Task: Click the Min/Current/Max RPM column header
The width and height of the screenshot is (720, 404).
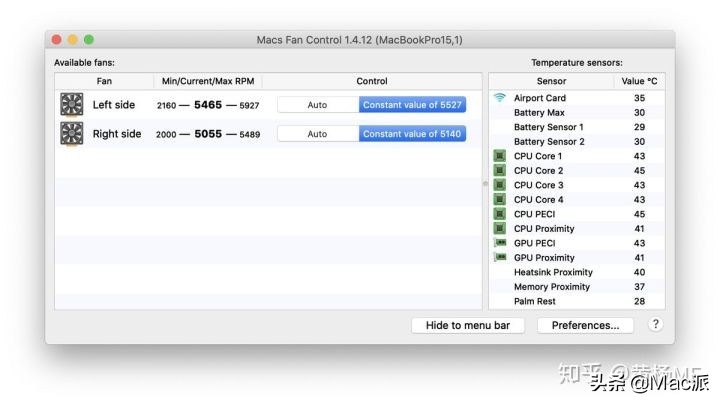Action: [208, 81]
